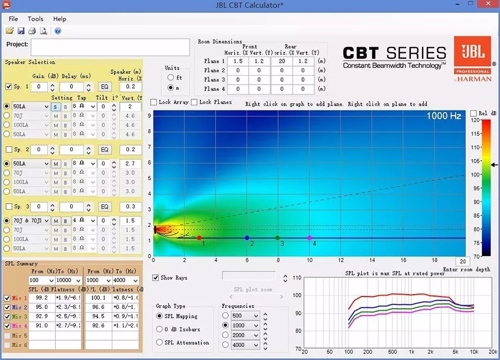
Task: Click the open folder toolbar icon
Action: tap(10, 31)
